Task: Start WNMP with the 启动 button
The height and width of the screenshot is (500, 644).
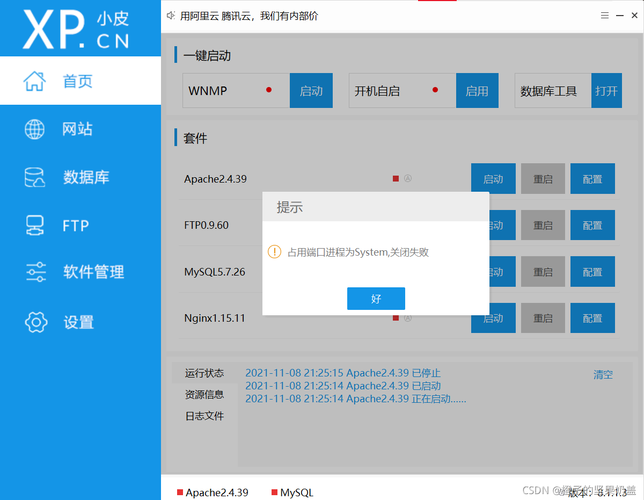Action: 311,90
